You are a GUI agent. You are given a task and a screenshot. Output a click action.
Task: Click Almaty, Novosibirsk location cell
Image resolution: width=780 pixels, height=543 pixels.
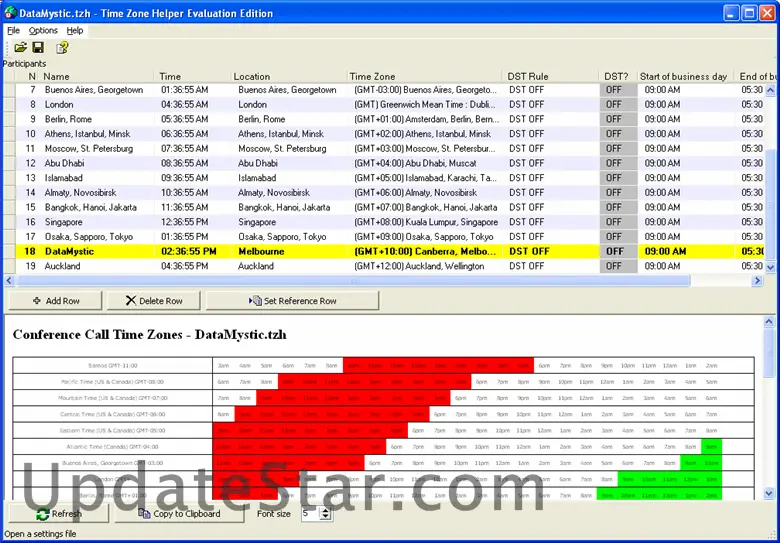tap(289, 192)
